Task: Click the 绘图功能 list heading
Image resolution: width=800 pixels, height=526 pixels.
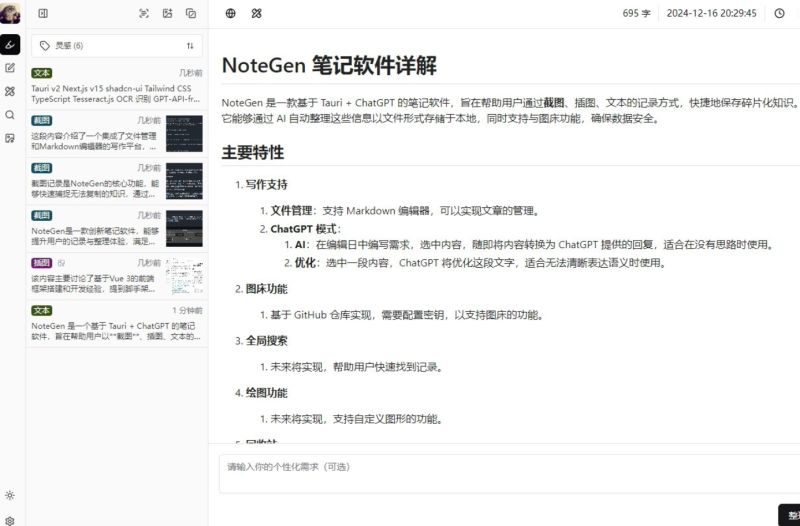Action: [x=266, y=393]
